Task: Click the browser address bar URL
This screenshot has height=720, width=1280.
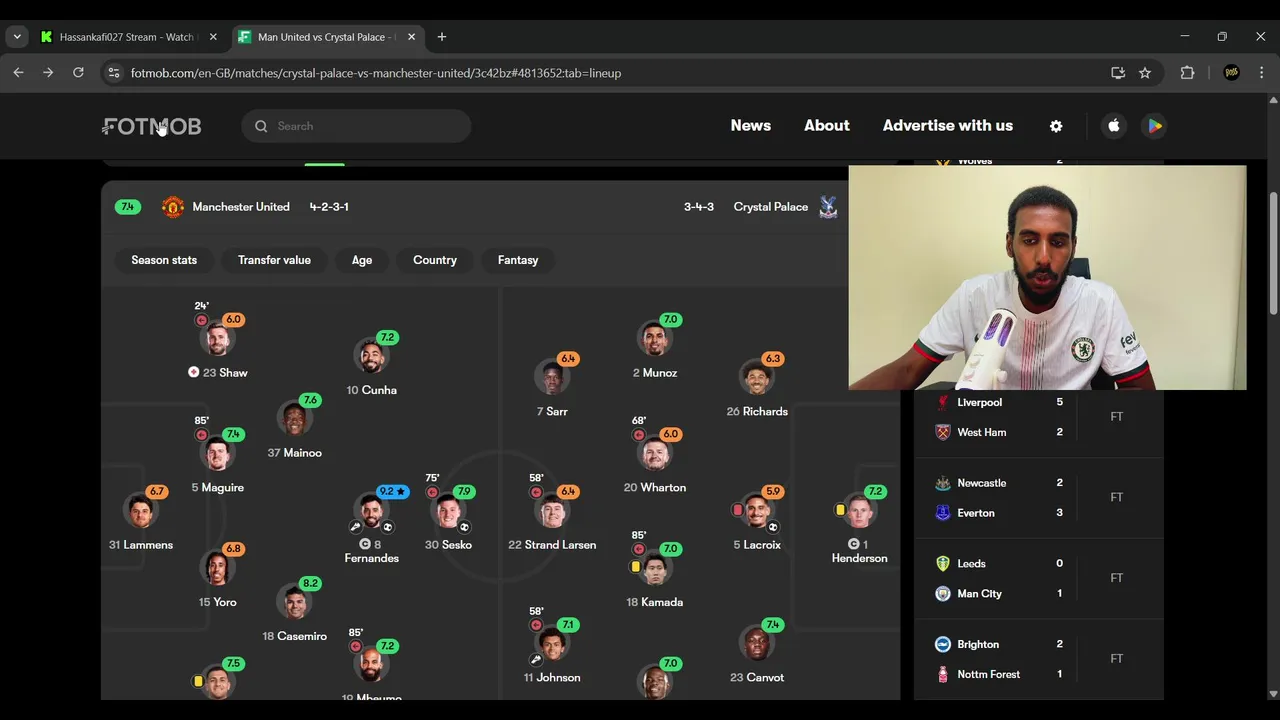Action: pos(376,73)
